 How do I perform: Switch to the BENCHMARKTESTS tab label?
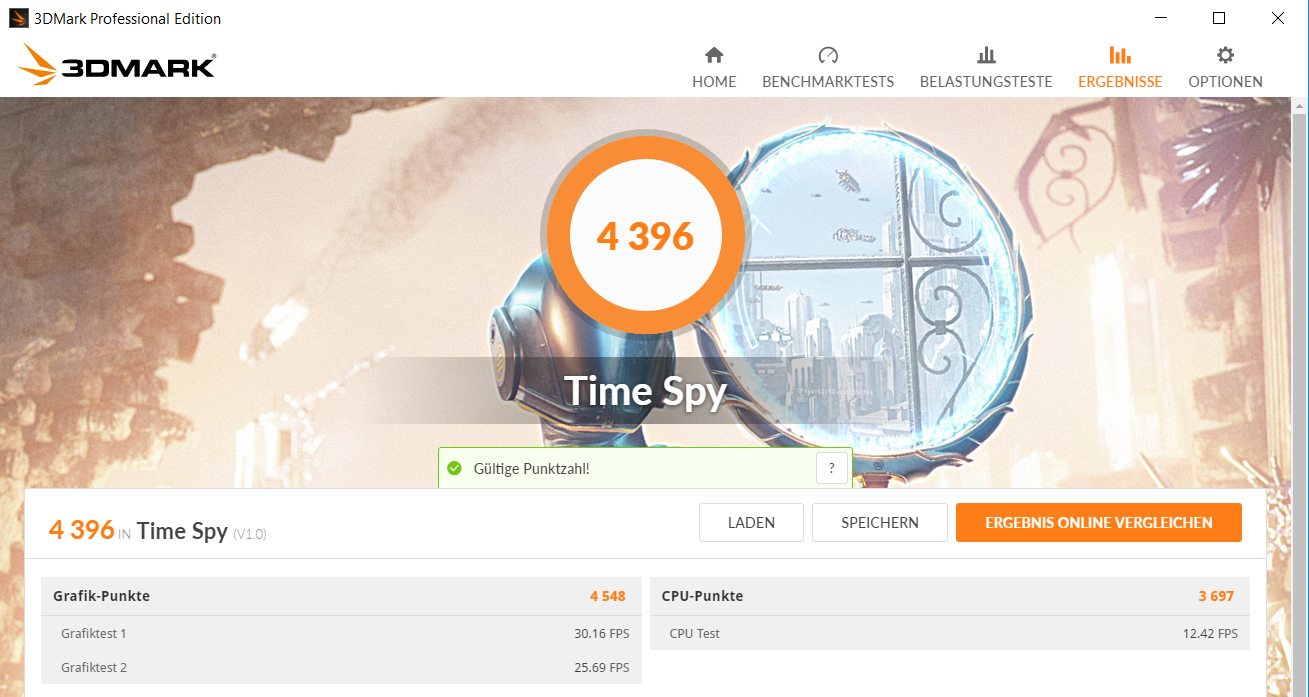[x=828, y=82]
